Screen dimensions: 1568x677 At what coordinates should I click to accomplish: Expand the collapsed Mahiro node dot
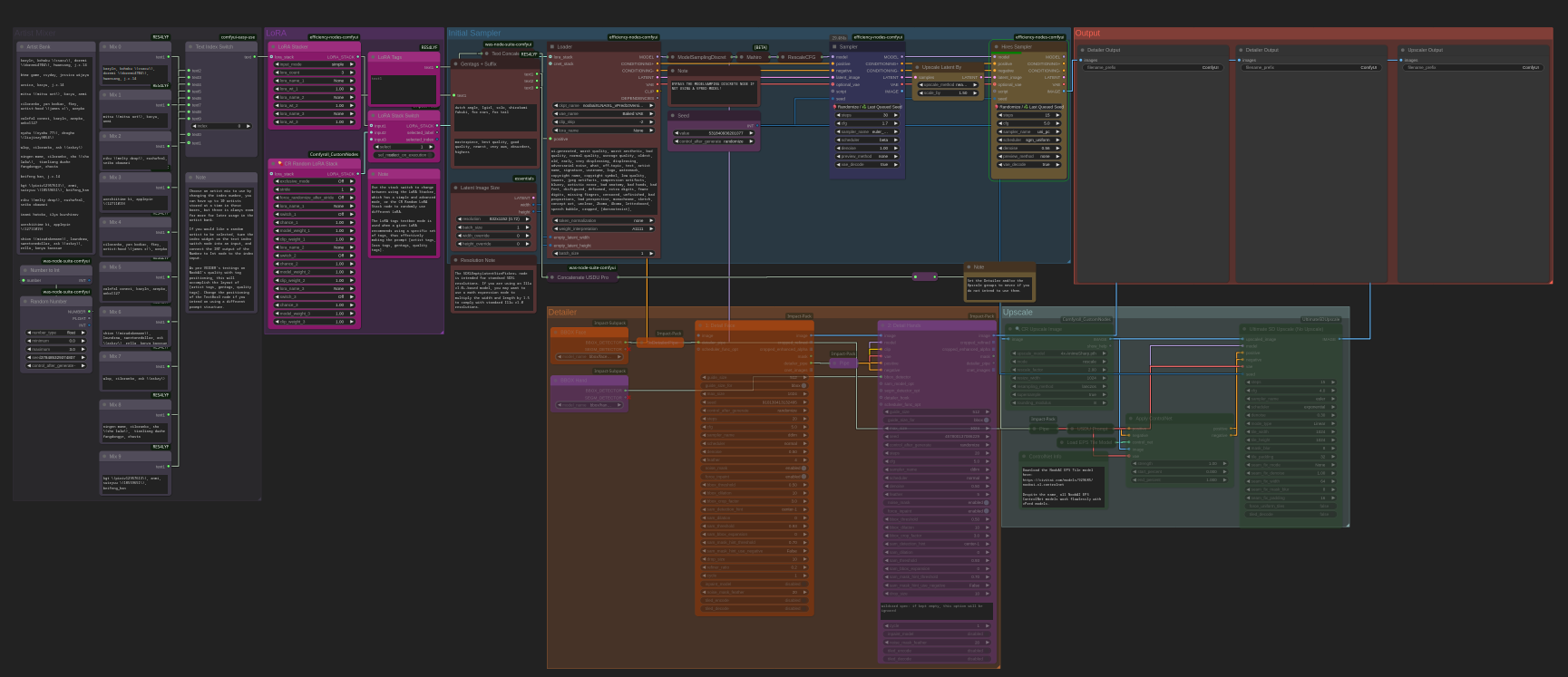(741, 57)
